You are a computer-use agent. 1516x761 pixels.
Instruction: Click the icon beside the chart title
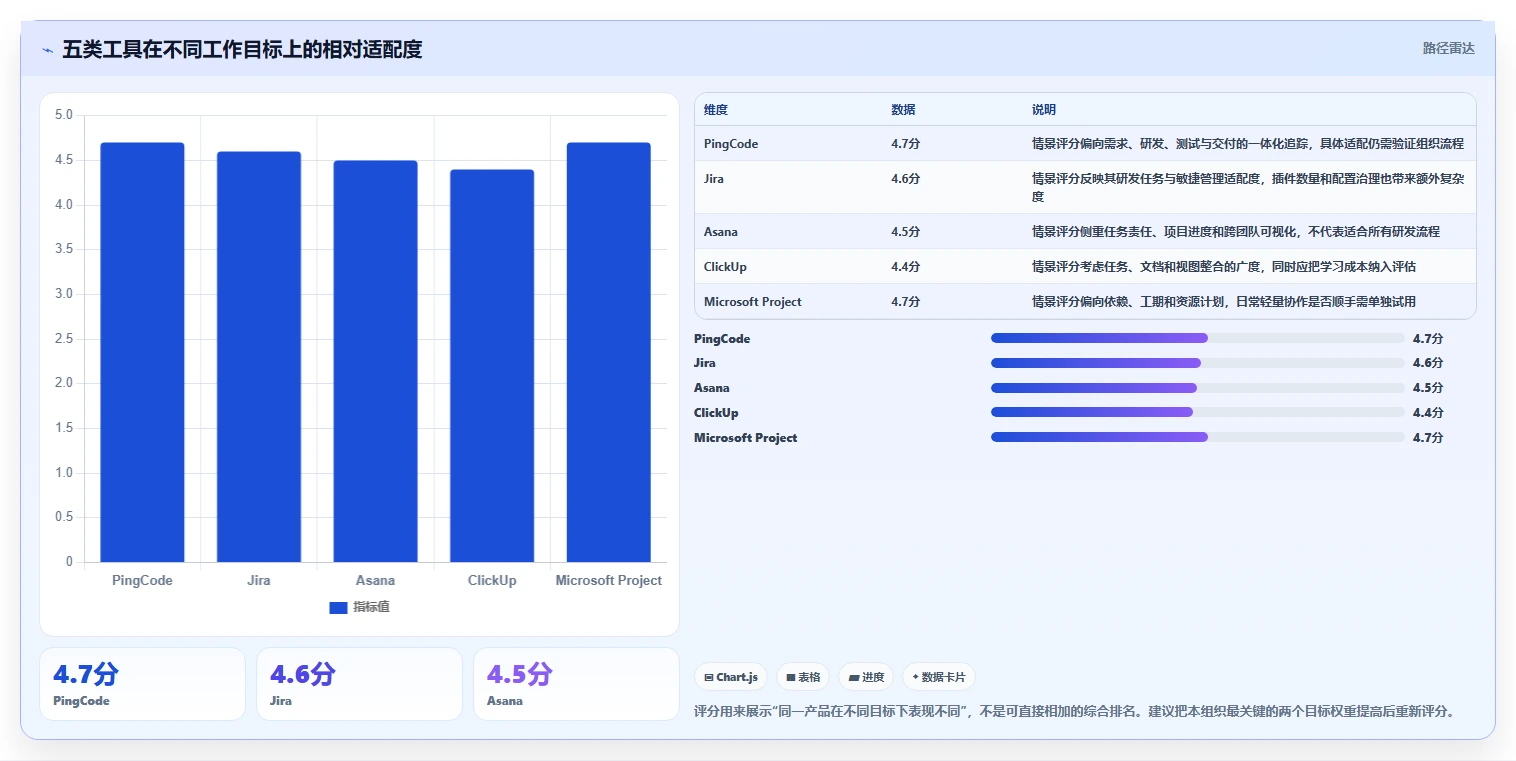point(47,50)
